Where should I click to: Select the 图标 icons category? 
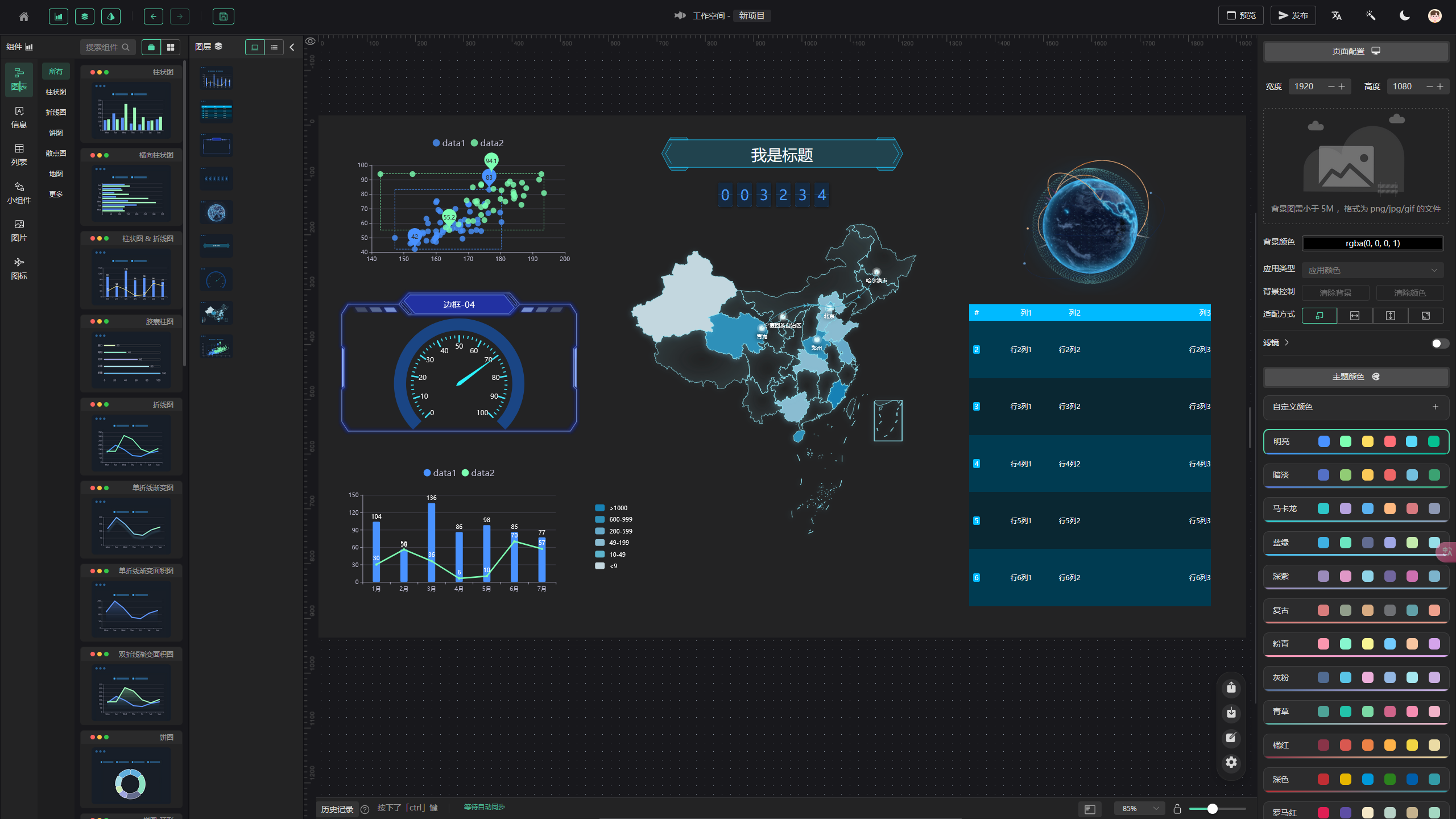click(x=19, y=269)
